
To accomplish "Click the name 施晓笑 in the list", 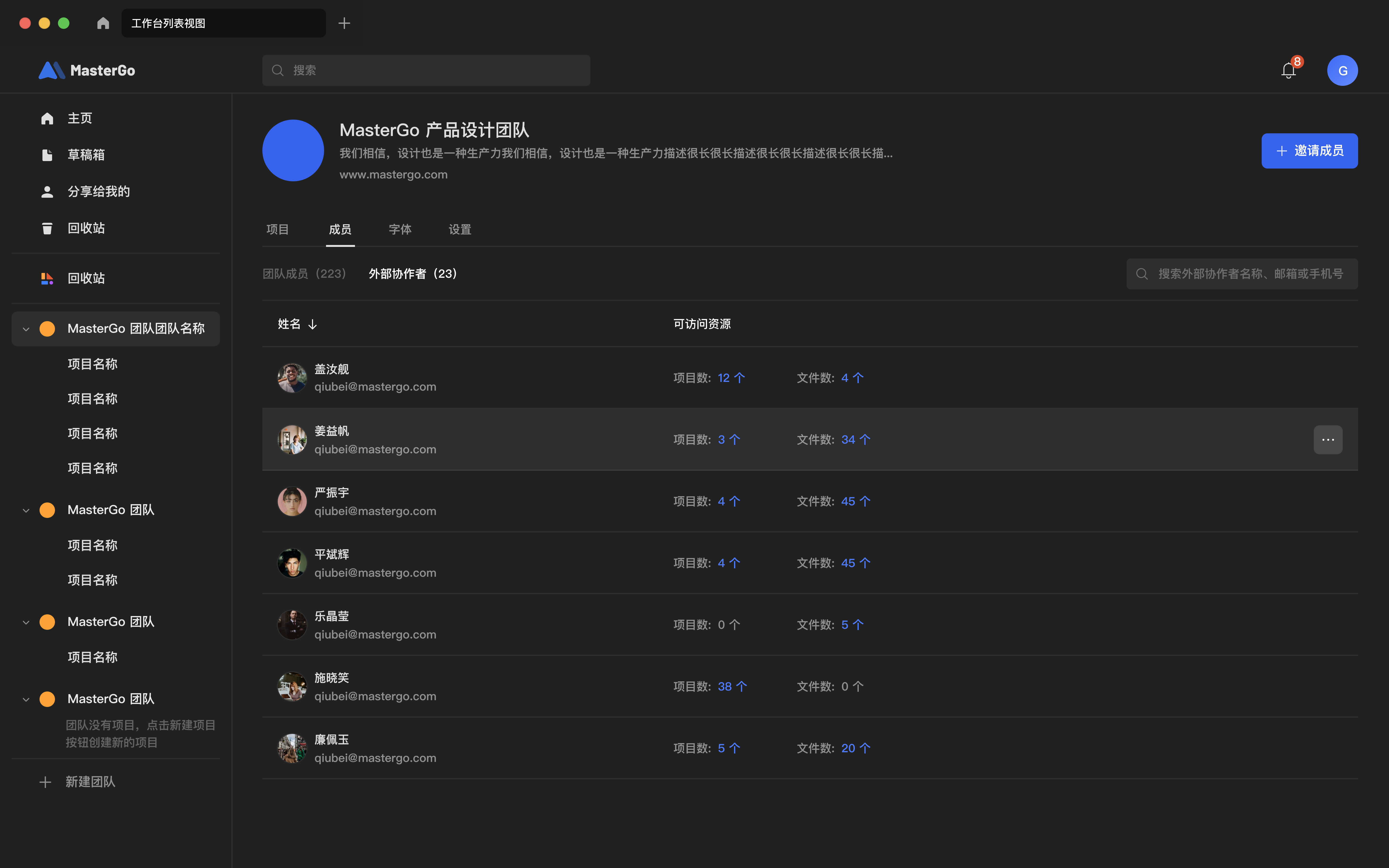I will [332, 678].
